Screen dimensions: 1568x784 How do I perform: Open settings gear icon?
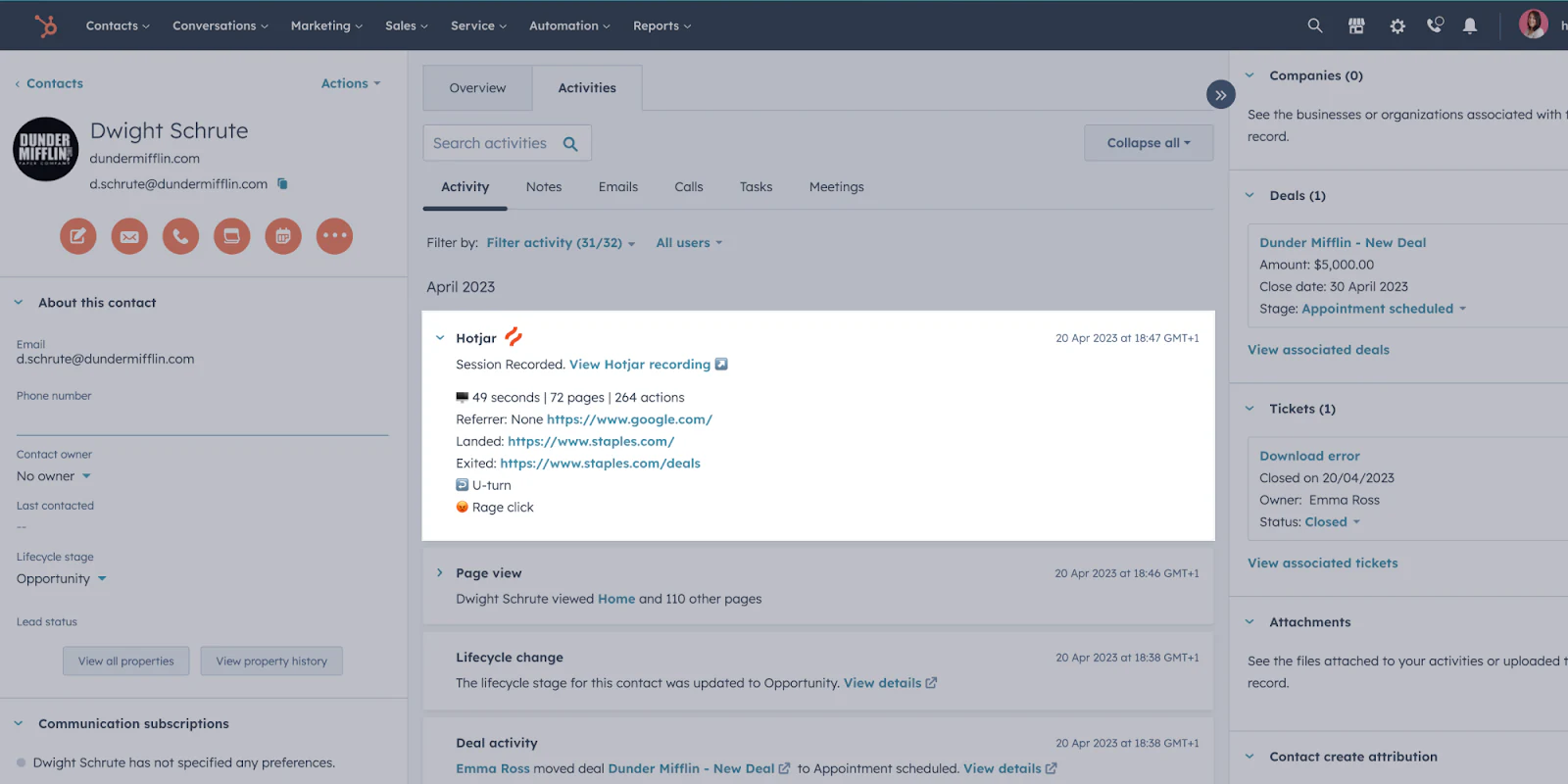click(x=1397, y=26)
